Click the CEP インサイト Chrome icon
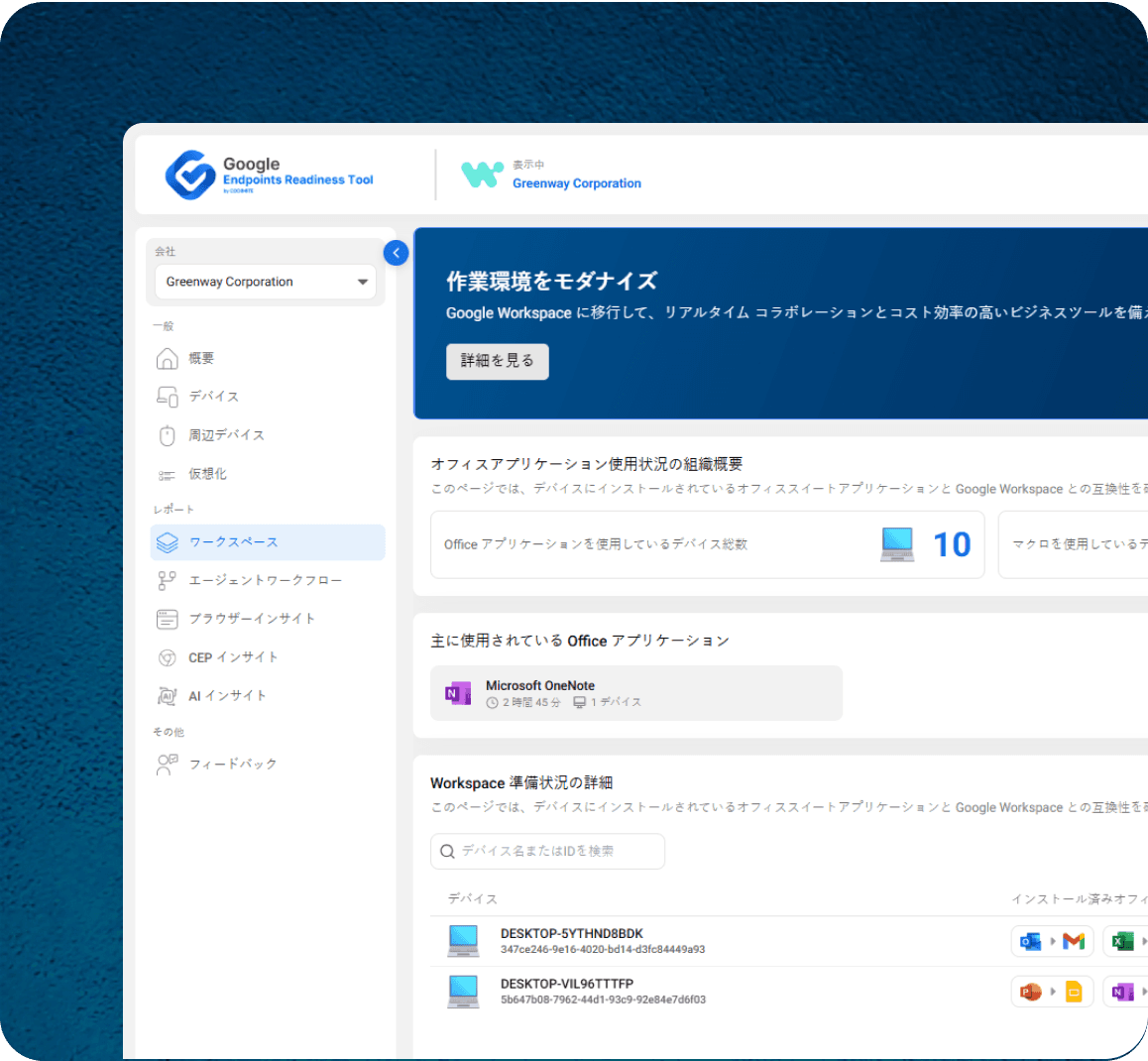The image size is (1148, 1061). click(x=167, y=657)
